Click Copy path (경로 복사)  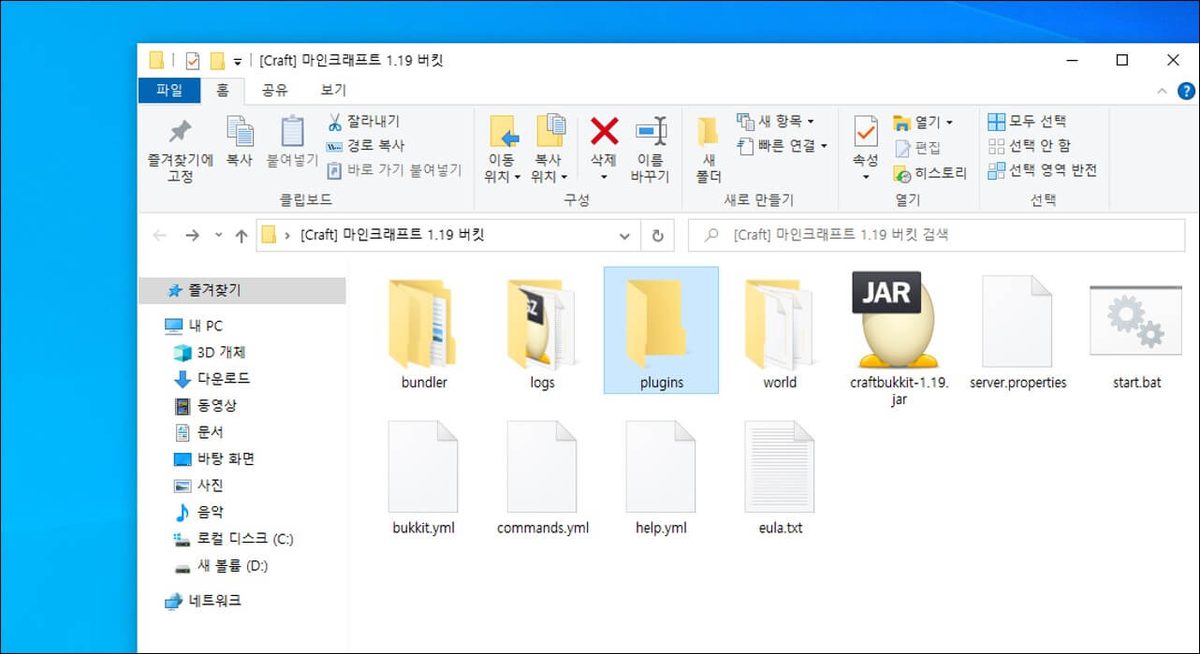[x=364, y=146]
